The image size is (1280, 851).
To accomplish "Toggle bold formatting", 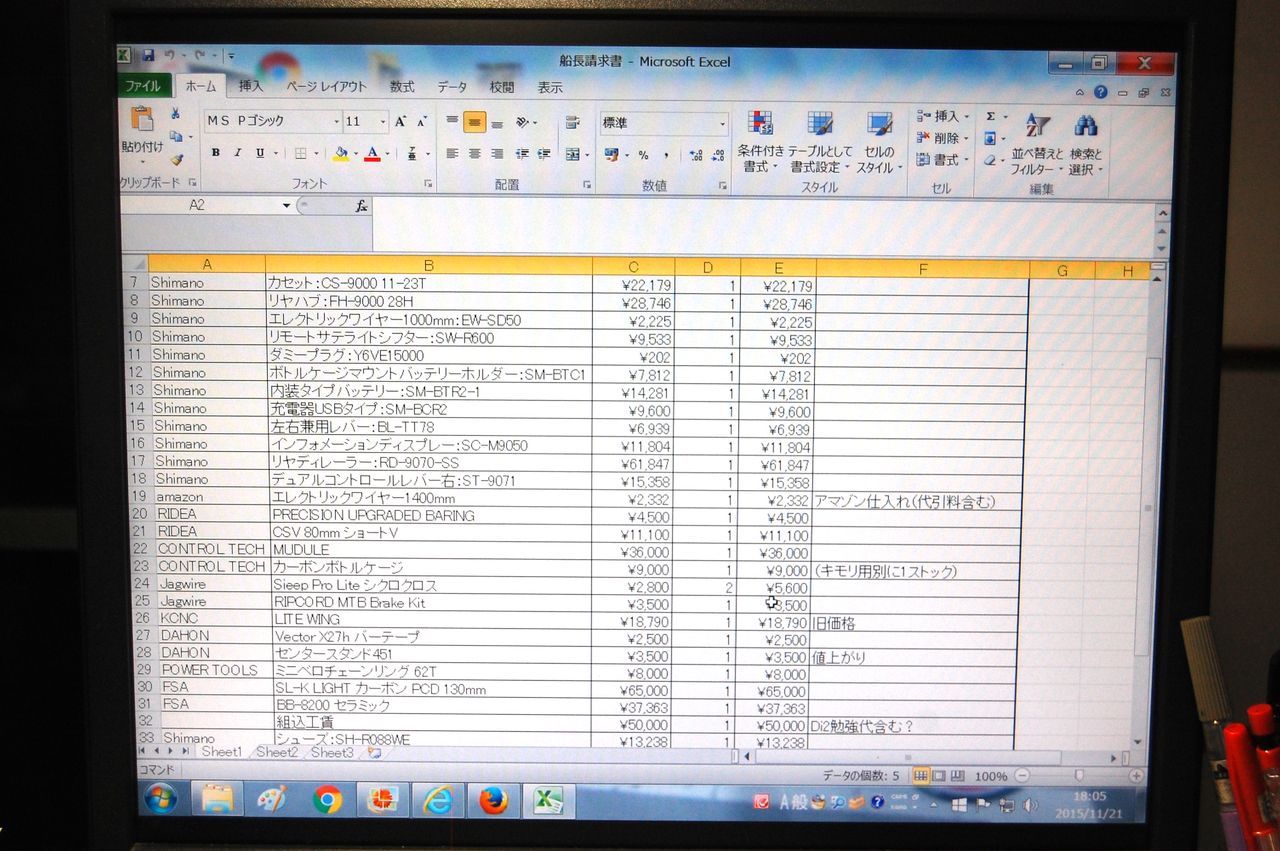I will tap(215, 153).
